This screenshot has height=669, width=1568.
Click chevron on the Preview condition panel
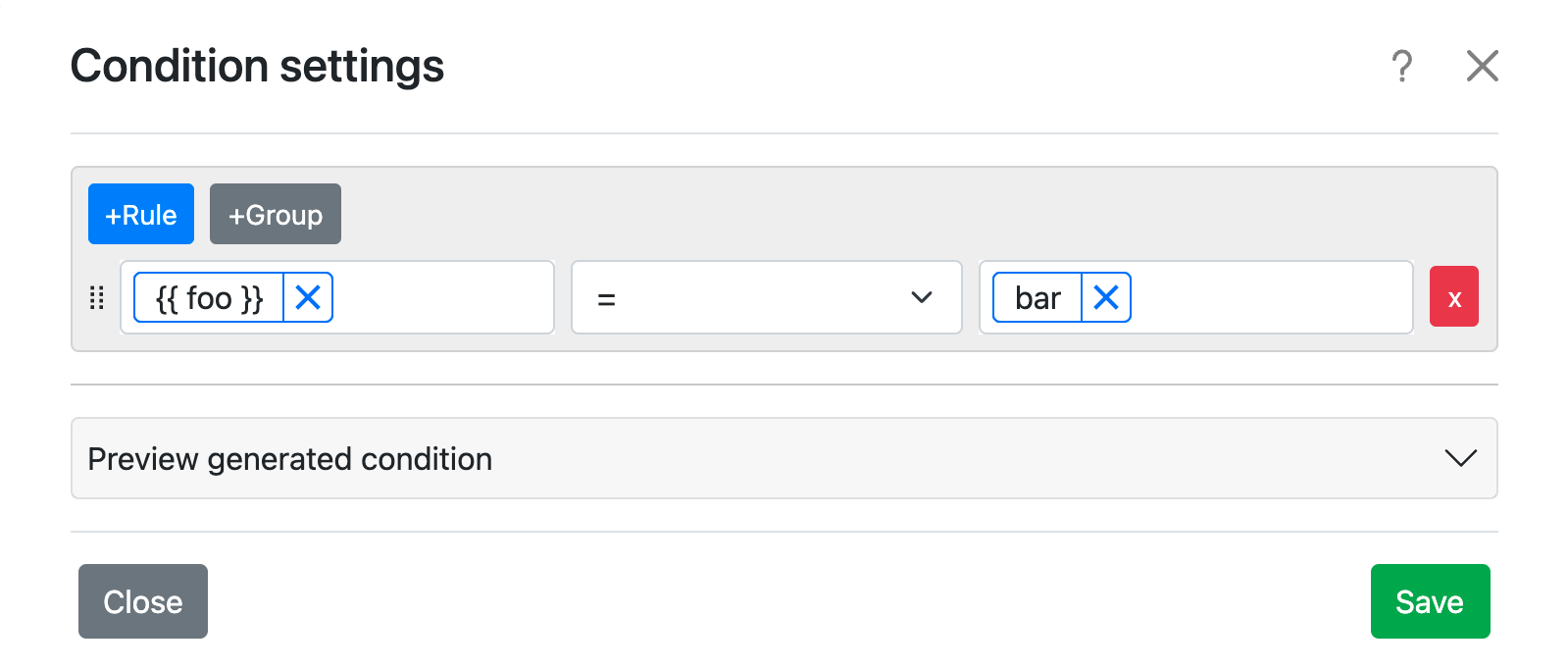click(x=1460, y=458)
